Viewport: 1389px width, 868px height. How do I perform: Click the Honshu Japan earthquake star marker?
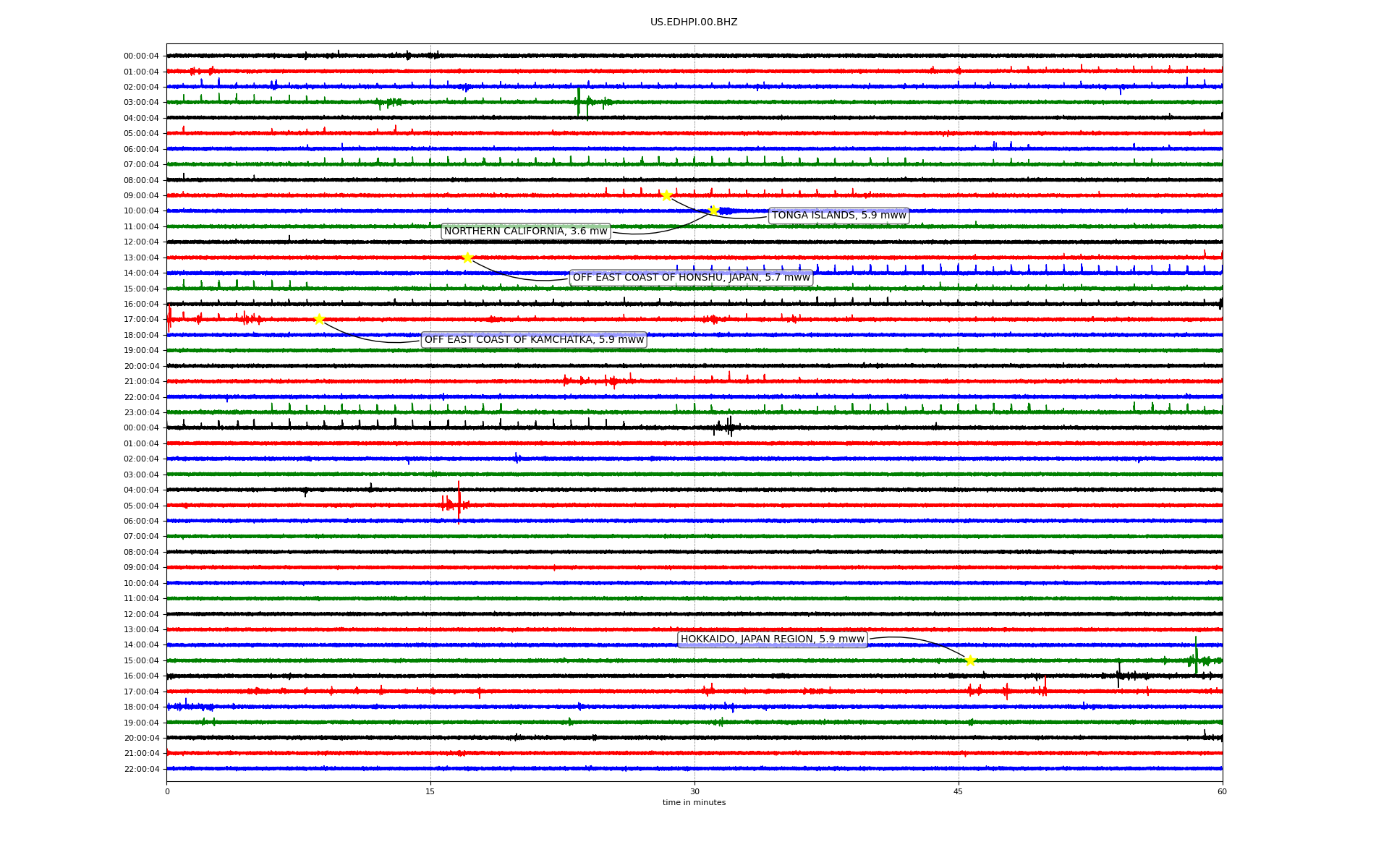point(467,258)
